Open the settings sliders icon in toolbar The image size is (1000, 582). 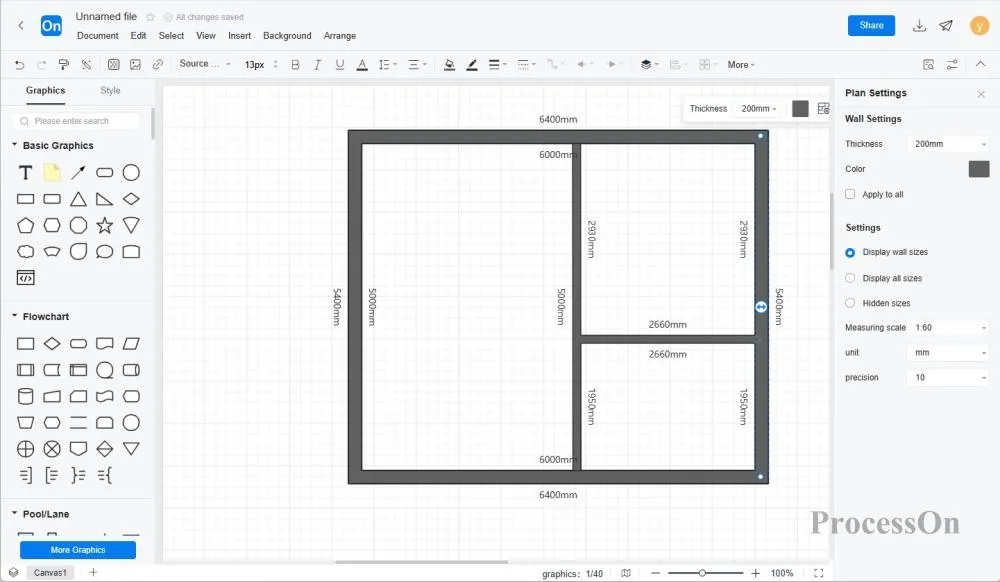[x=952, y=64]
